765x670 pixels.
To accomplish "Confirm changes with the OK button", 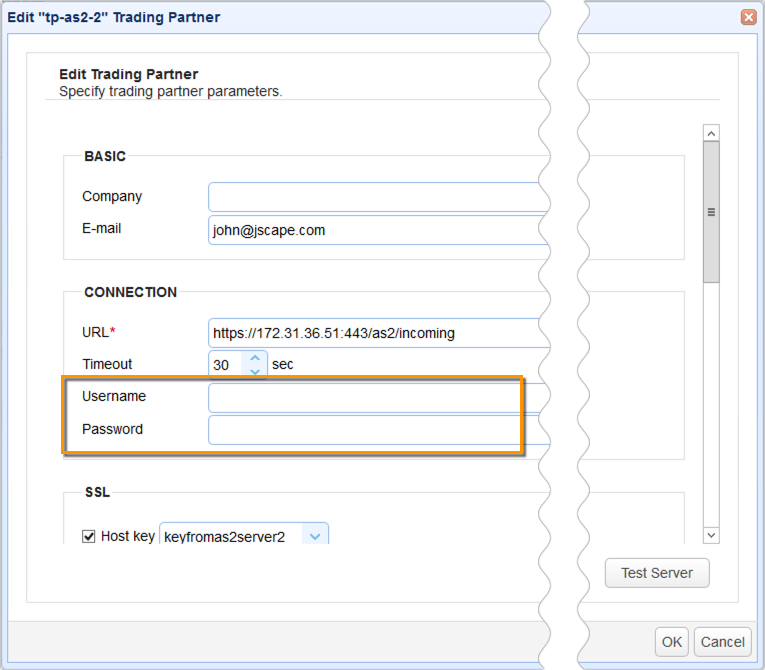I will (671, 642).
